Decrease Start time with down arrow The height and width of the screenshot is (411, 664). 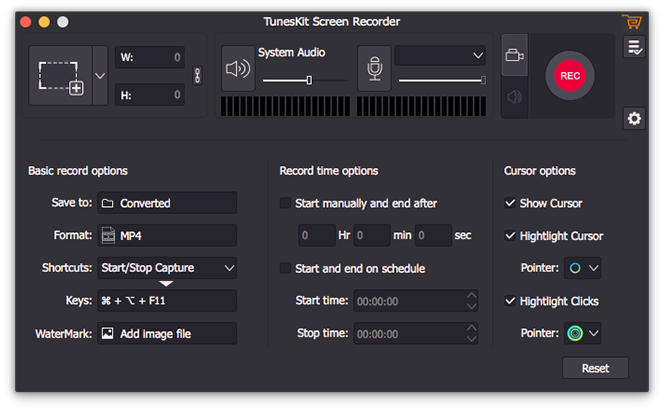tap(471, 306)
